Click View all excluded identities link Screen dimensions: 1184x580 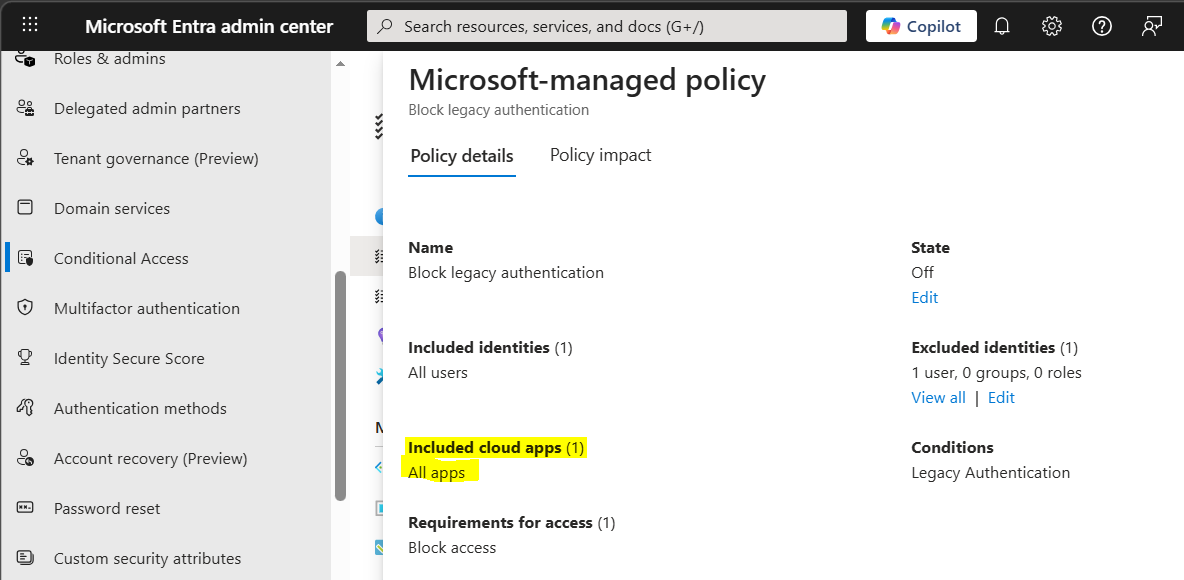[938, 398]
